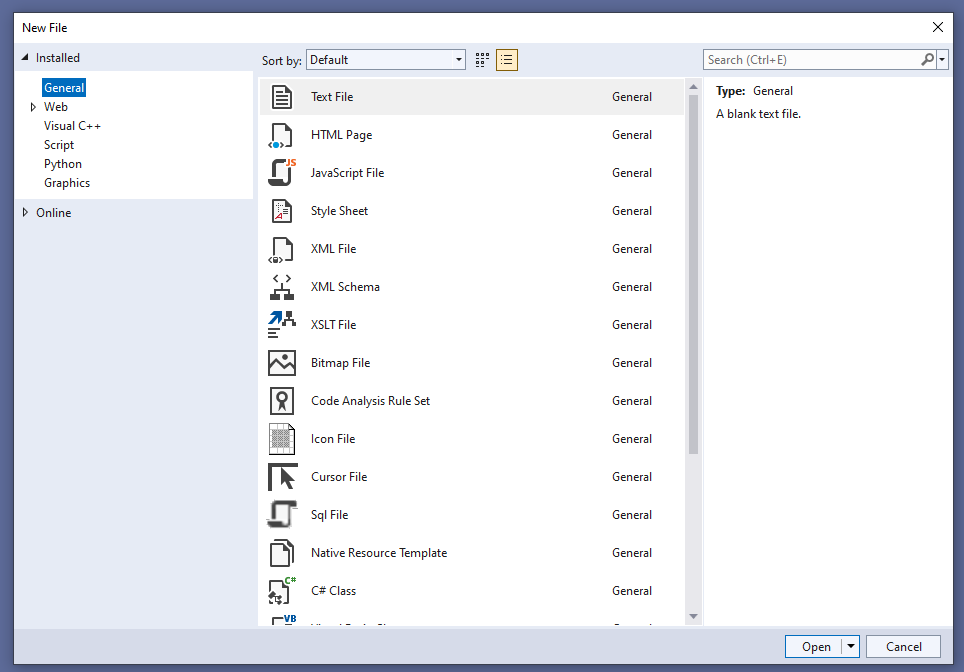Click the "XML File" name
The height and width of the screenshot is (672, 964).
tap(333, 249)
